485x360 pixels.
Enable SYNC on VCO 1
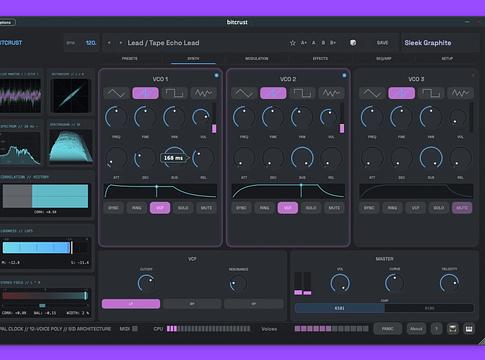pos(114,208)
